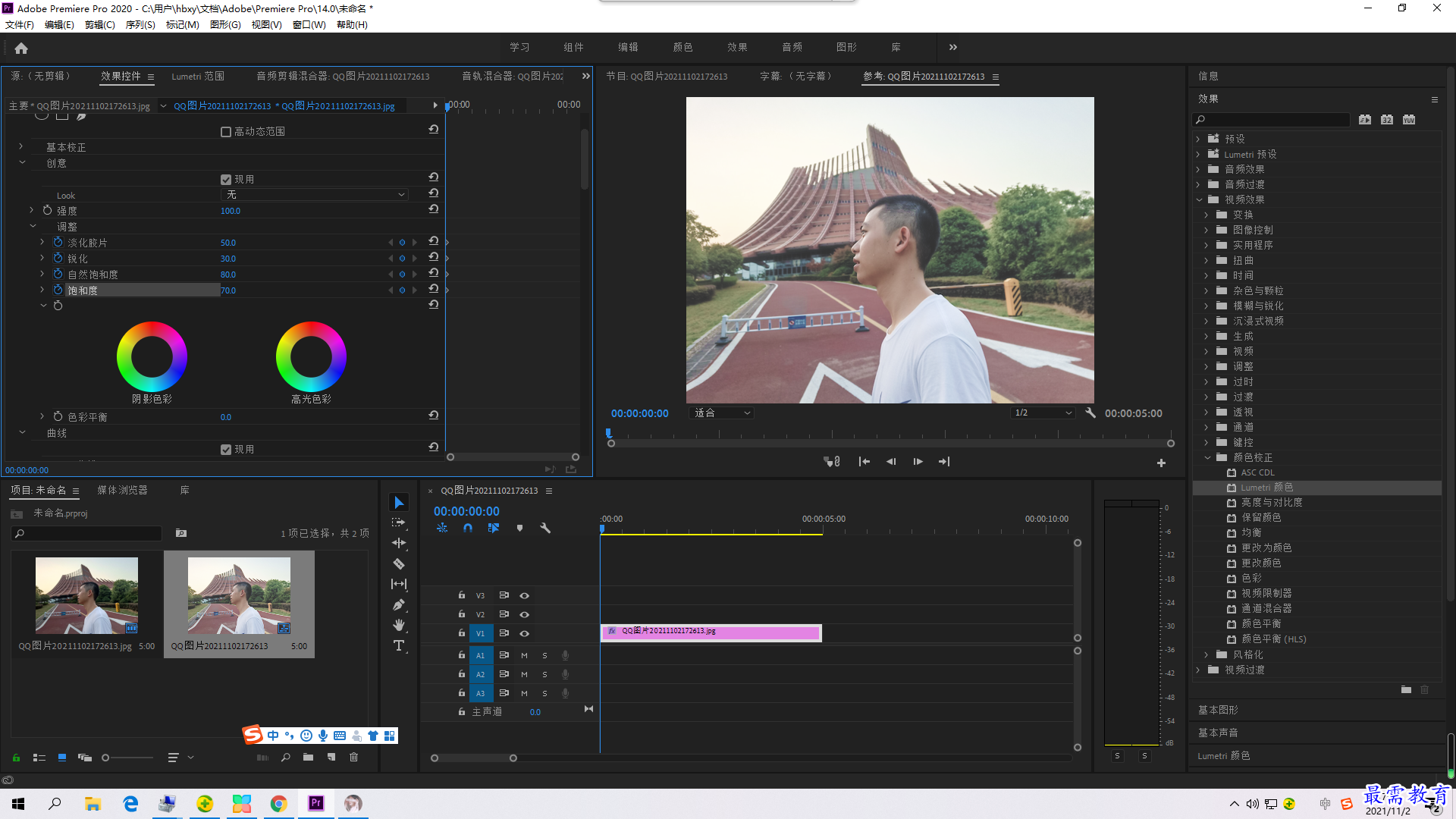
Task: Select the Pen tool
Action: [x=399, y=604]
